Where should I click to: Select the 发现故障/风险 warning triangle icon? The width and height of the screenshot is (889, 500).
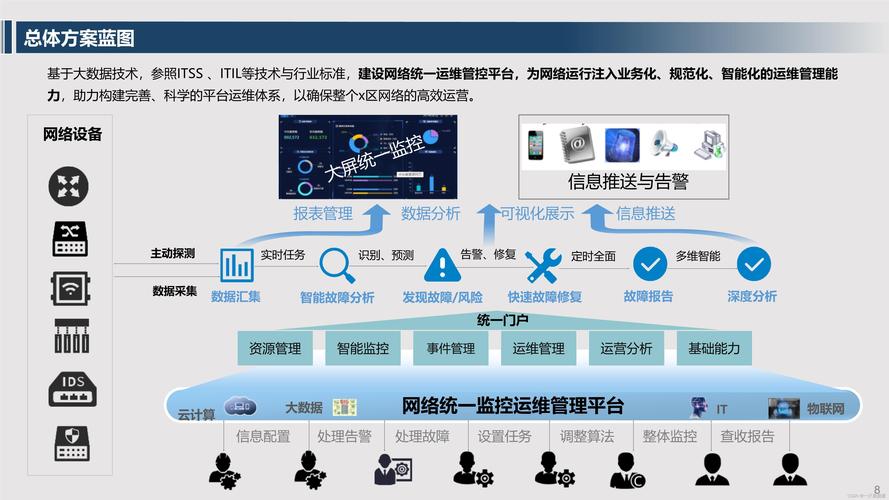point(442,265)
